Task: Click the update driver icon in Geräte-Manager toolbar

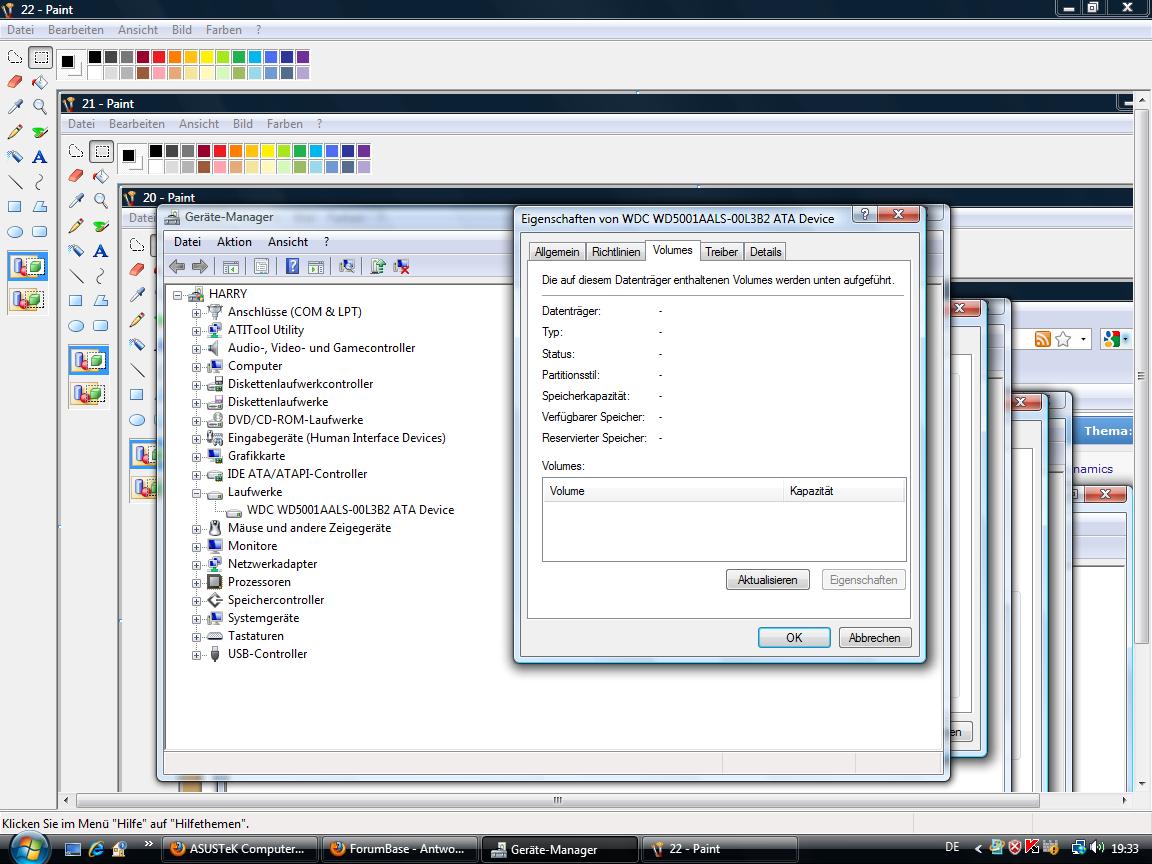Action: [378, 267]
